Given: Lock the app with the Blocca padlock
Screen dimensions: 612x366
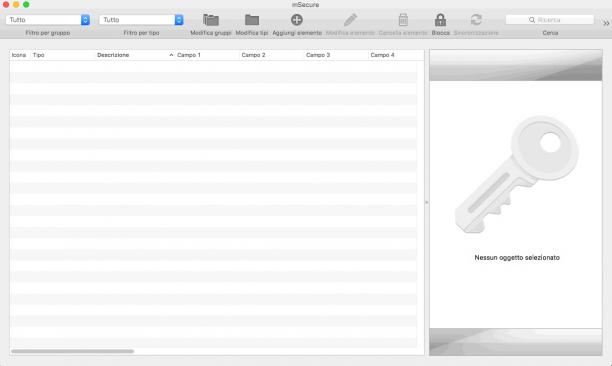Looking at the screenshot, I should pyautogui.click(x=440, y=20).
